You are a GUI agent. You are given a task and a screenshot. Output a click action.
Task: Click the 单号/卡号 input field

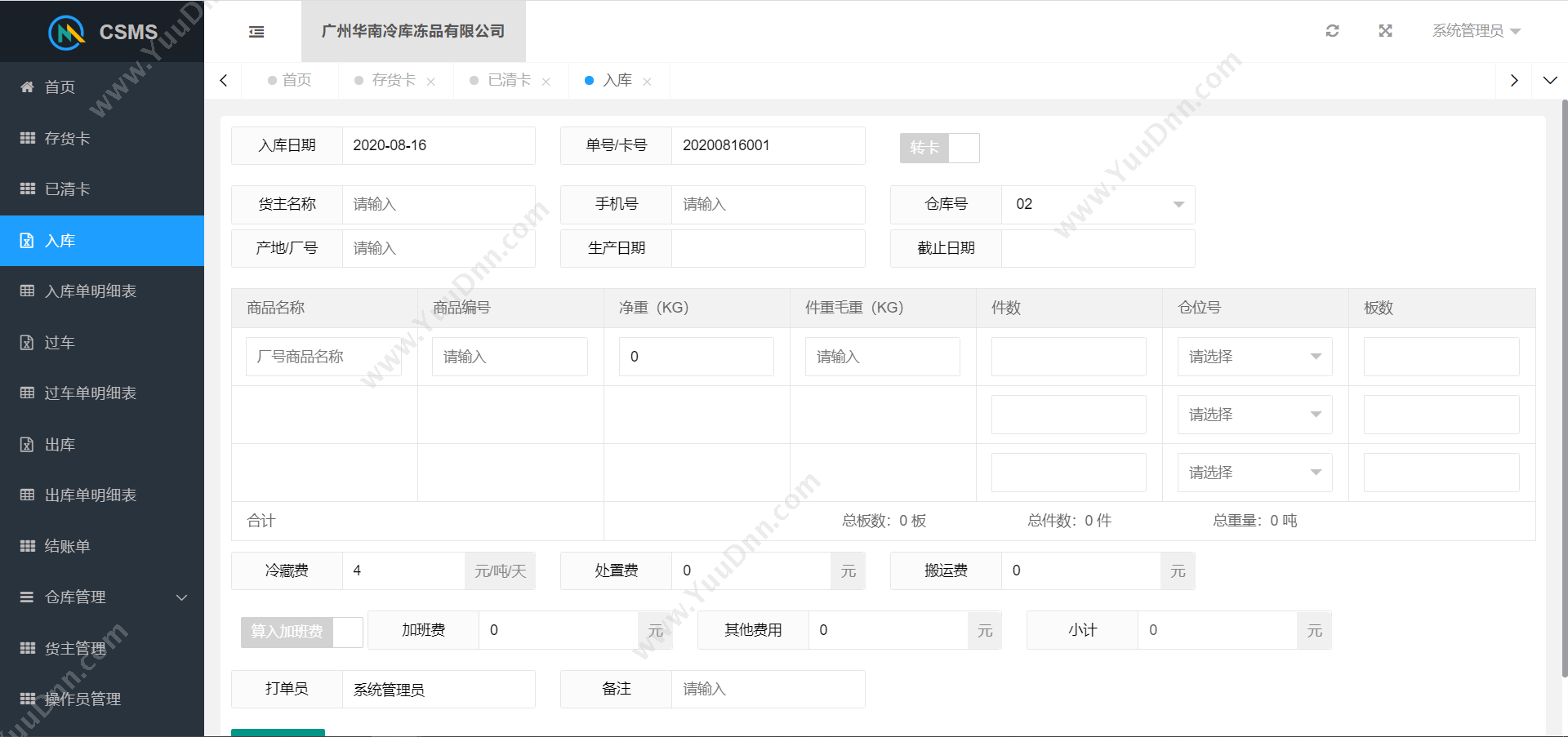pos(768,145)
